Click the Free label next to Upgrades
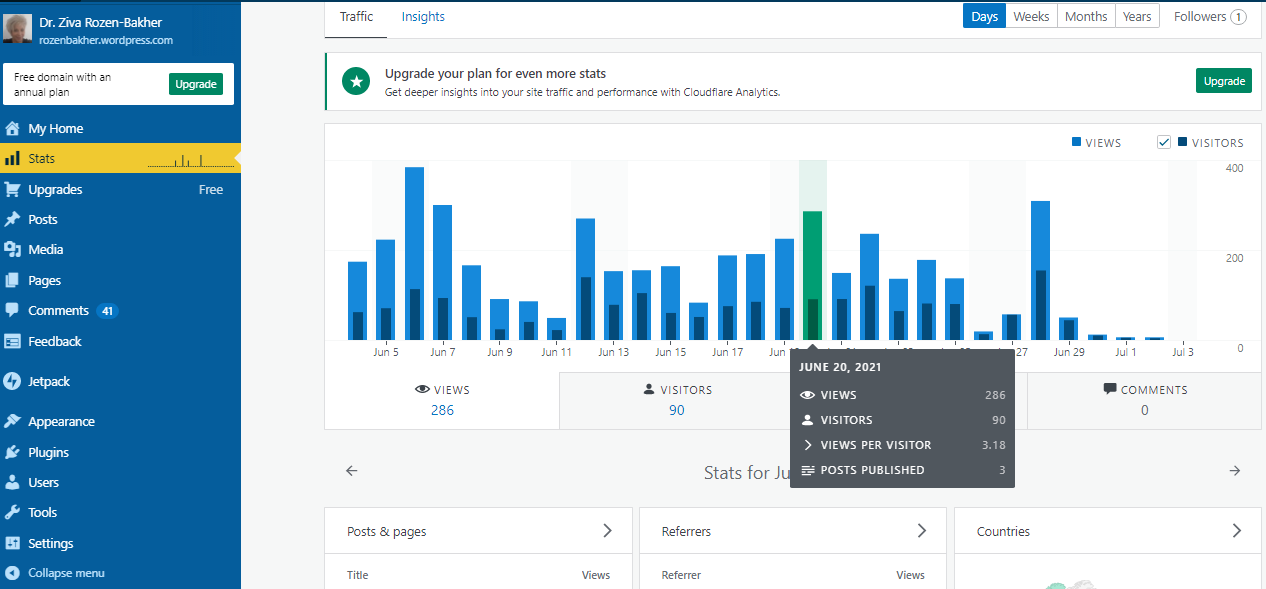This screenshot has height=589, width=1266. 211,189
